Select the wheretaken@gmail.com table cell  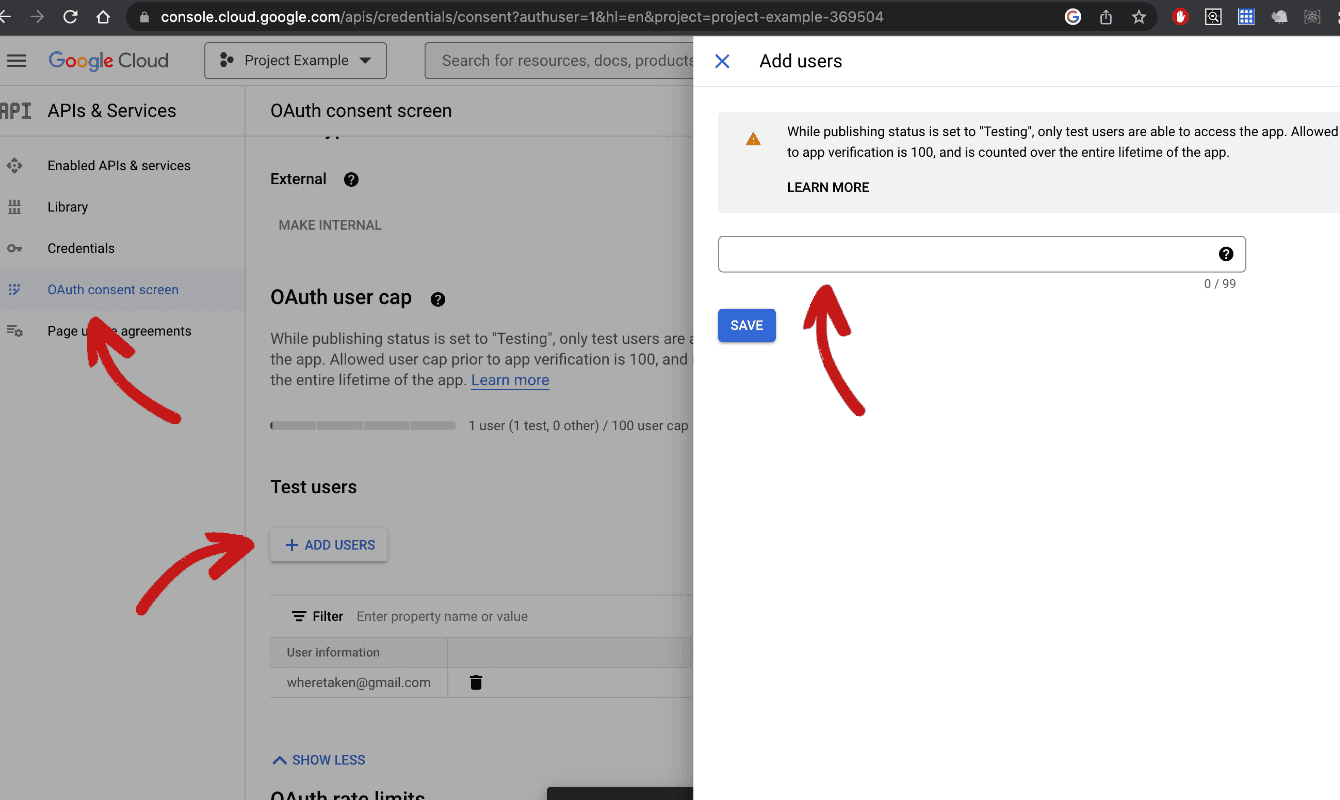(x=359, y=683)
